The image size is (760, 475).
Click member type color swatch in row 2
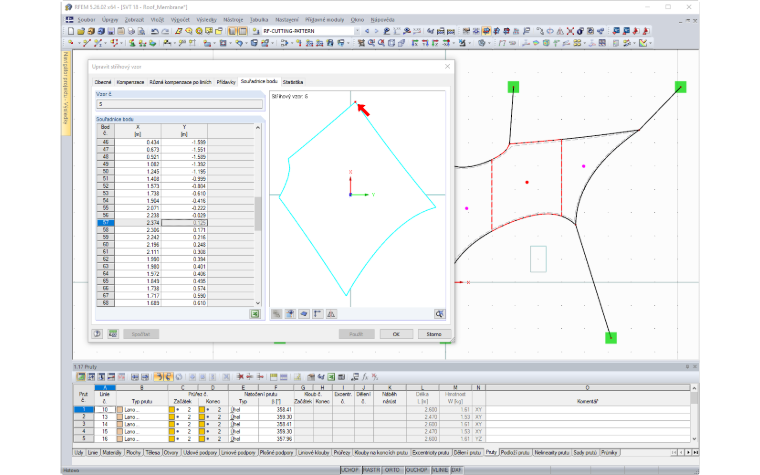(120, 417)
